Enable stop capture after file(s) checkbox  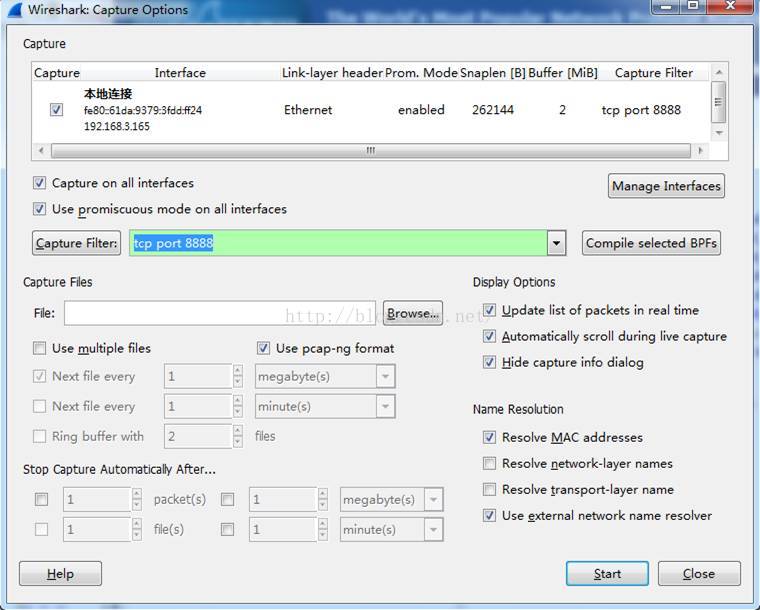click(42, 529)
